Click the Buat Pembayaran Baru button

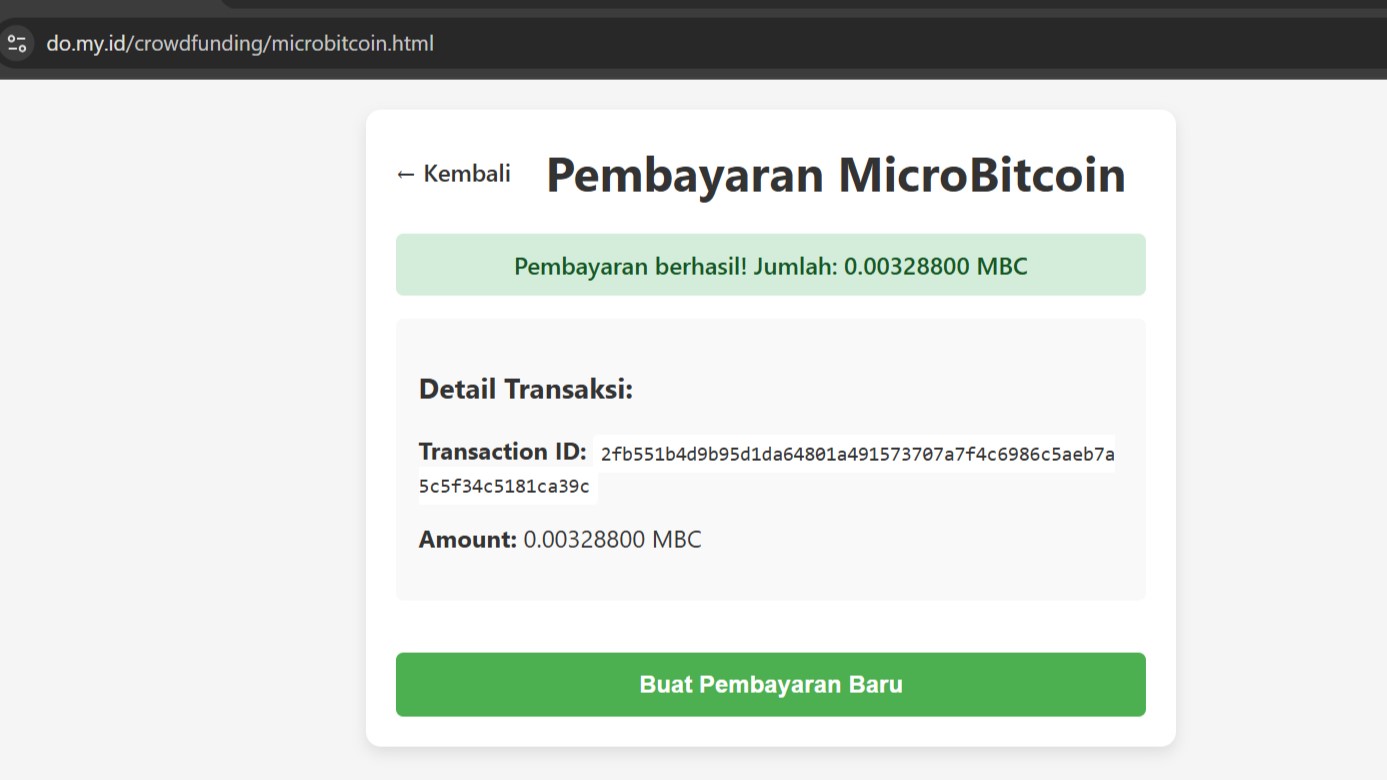pos(770,684)
